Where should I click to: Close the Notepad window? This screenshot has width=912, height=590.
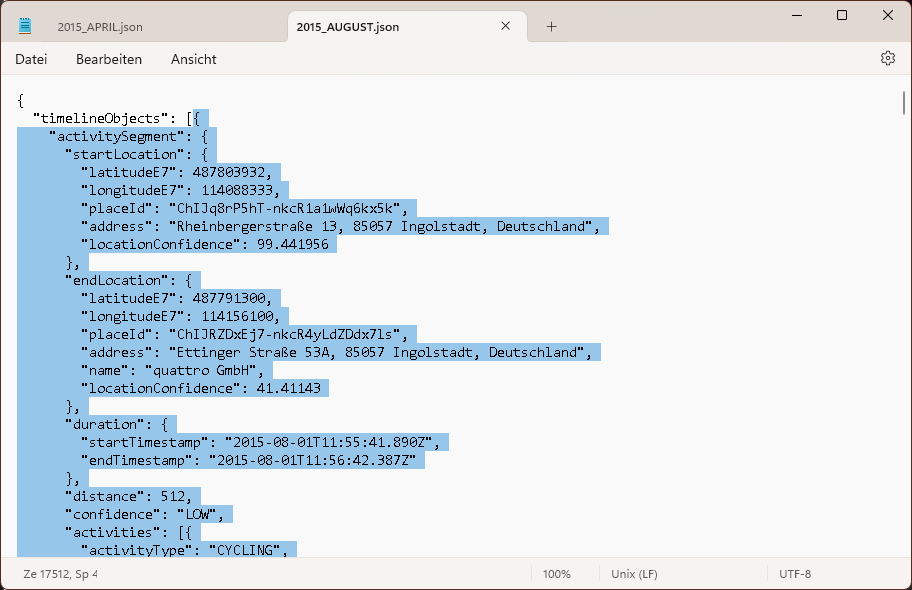click(x=888, y=15)
